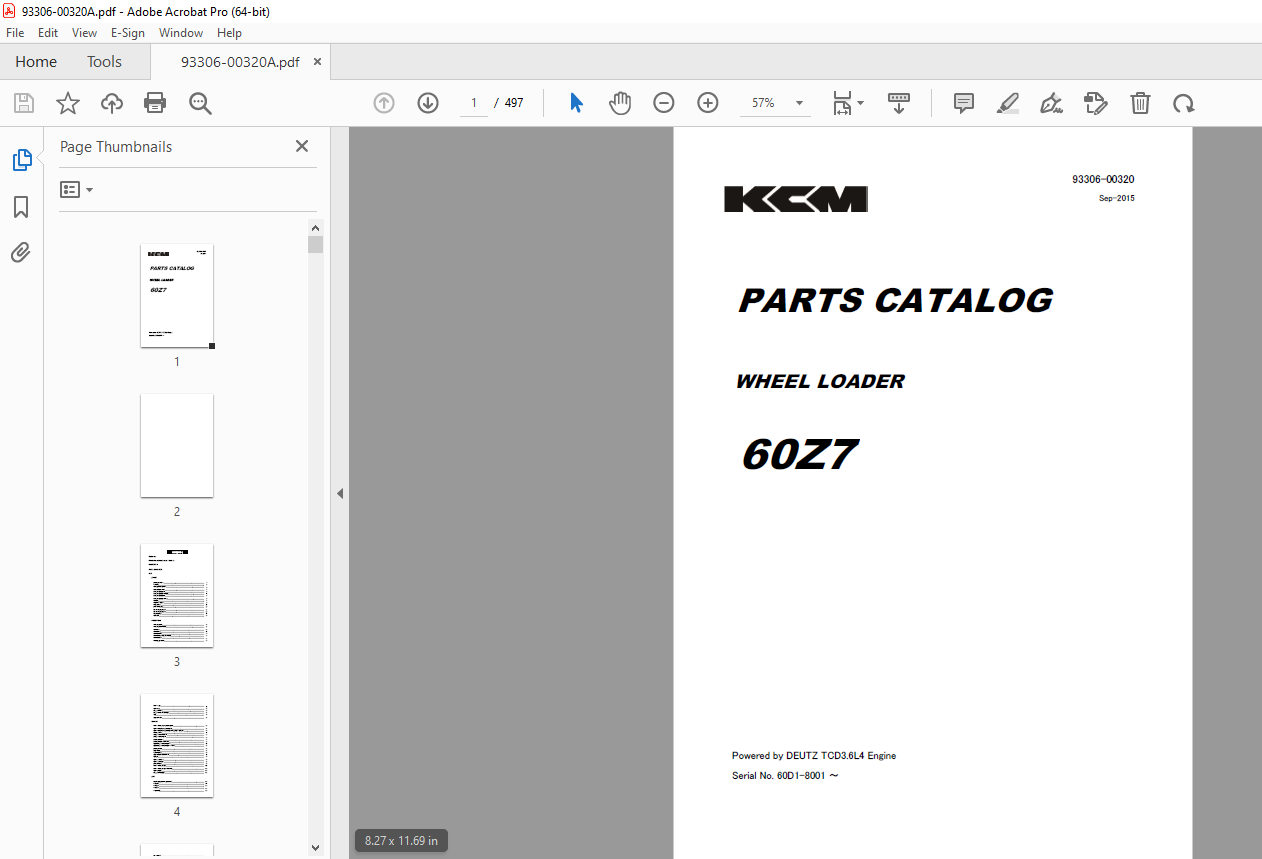Screen dimensions: 1262x859
Task: Open the Find text magnifier tool
Action: 200,103
